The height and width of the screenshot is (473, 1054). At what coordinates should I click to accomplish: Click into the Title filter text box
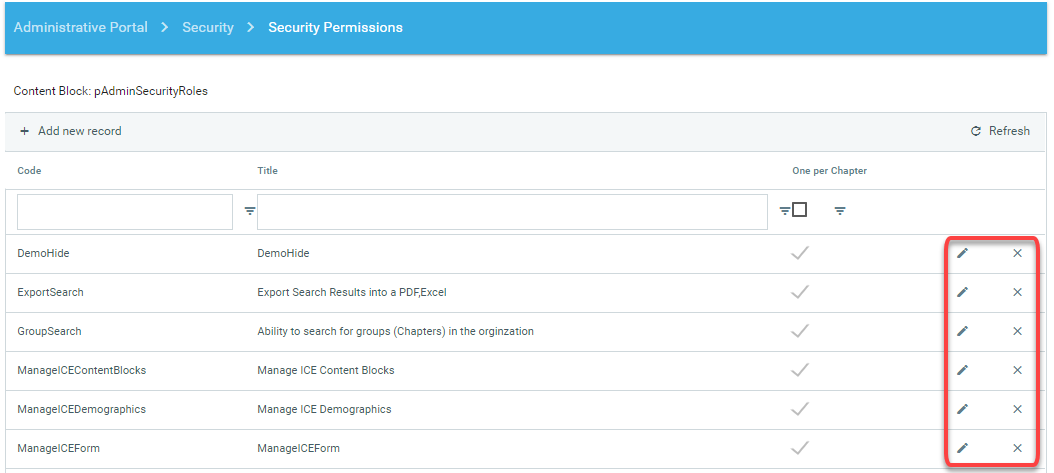pos(512,211)
